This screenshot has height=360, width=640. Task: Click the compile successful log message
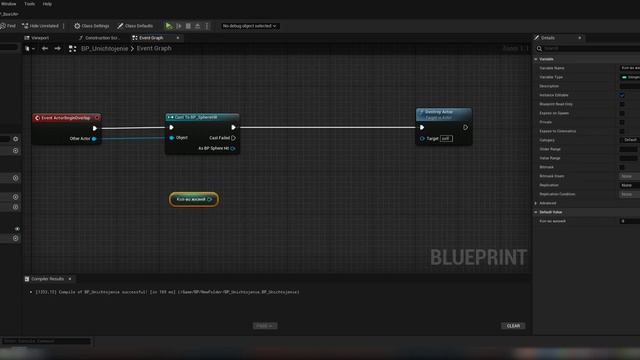tap(167, 292)
